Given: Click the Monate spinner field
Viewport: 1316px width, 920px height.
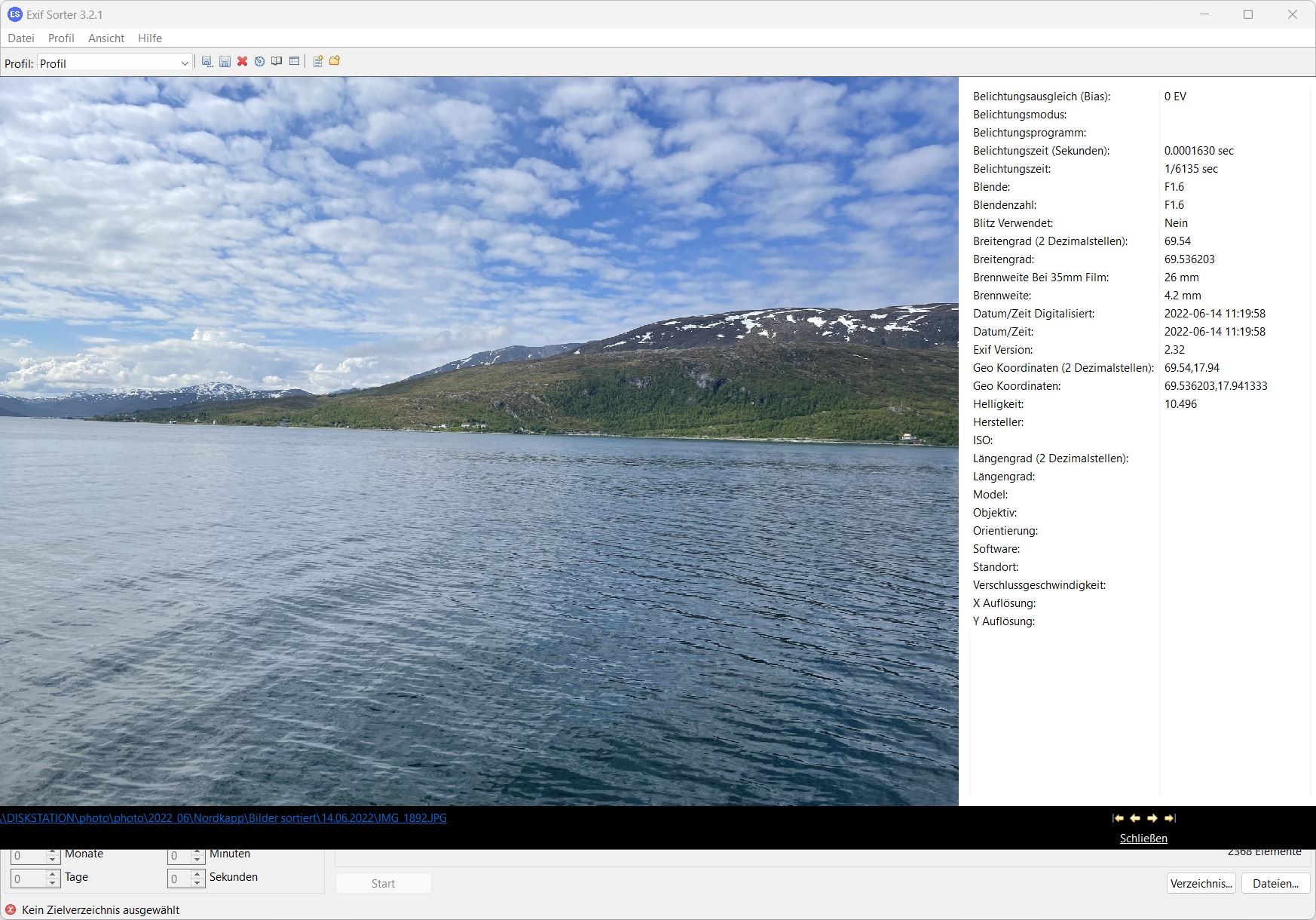Looking at the screenshot, I should (x=35, y=856).
